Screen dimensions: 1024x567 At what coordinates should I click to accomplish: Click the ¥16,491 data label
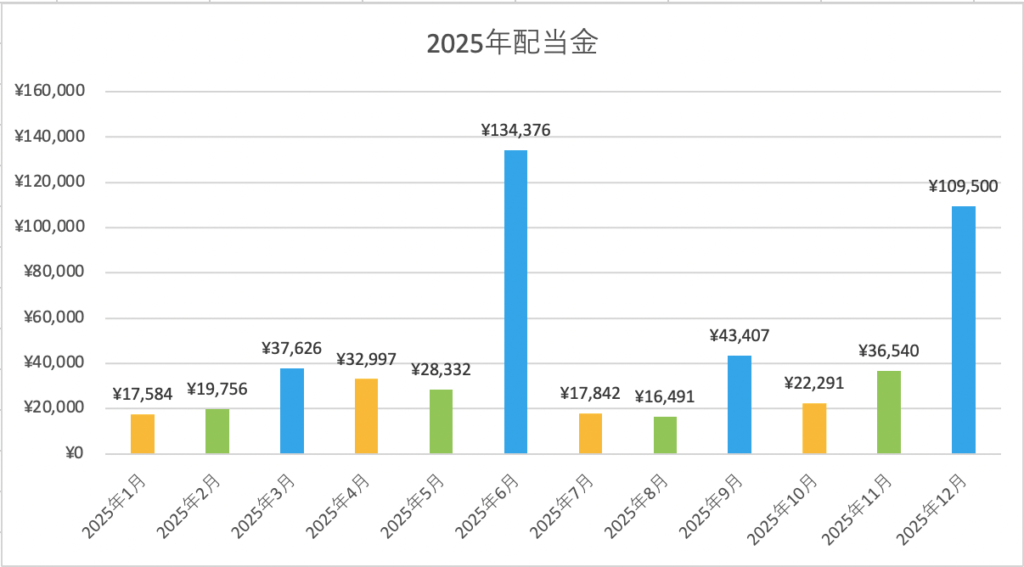pos(665,397)
